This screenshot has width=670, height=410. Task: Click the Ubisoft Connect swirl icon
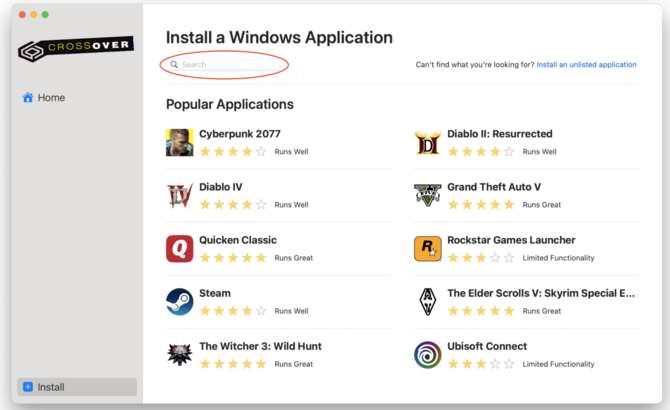tap(427, 354)
